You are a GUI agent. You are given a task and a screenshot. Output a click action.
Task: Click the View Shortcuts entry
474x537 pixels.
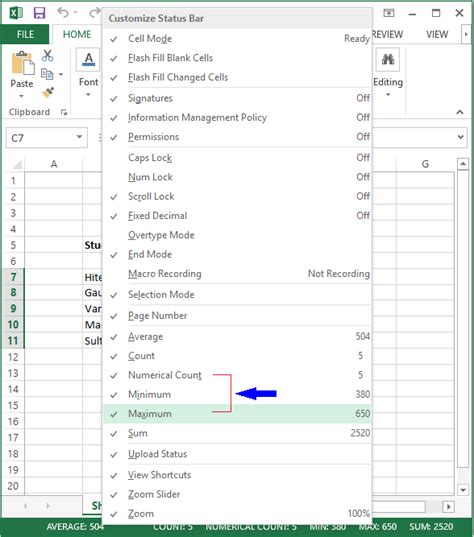[237, 475]
